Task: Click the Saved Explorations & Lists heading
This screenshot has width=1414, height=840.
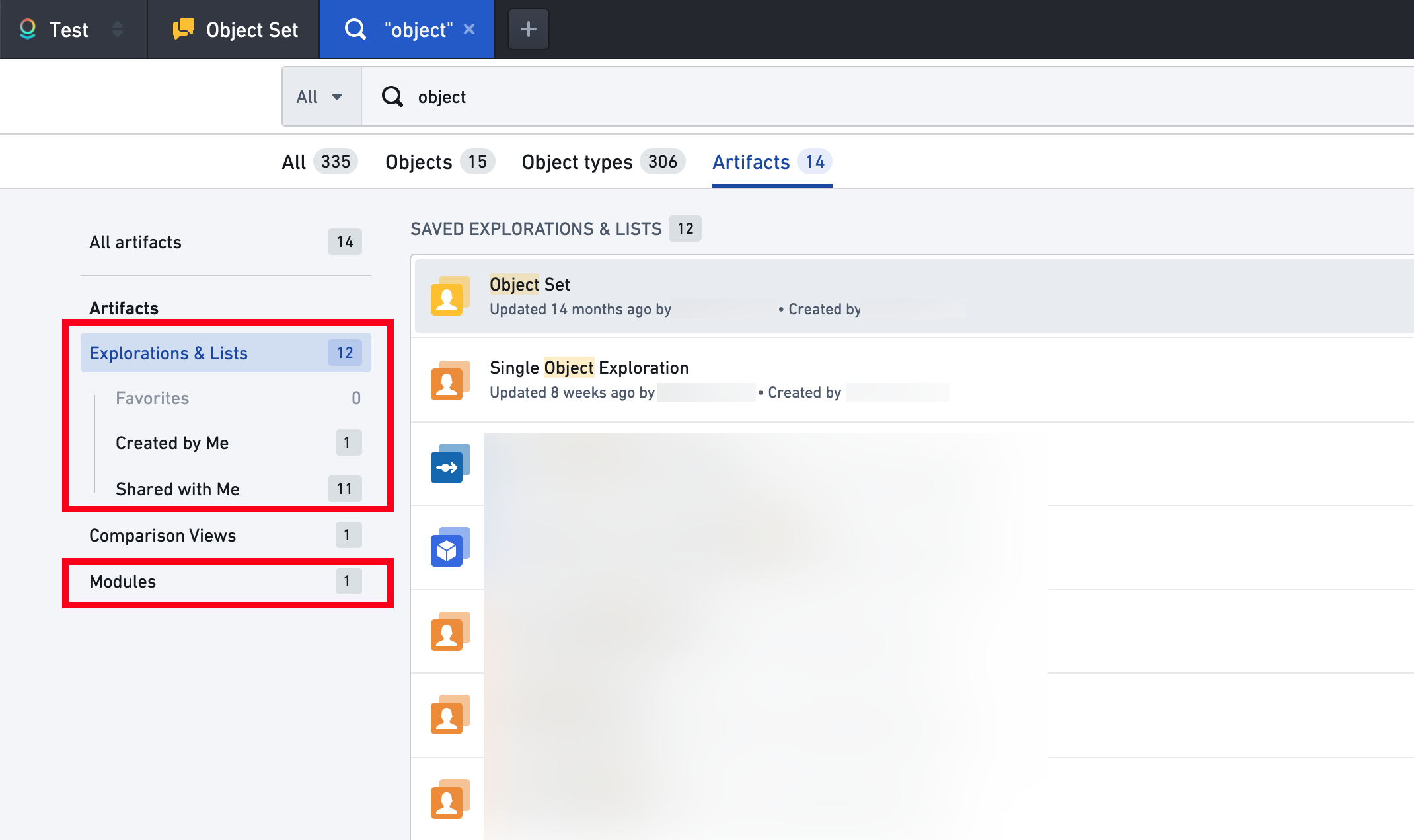Action: coord(536,229)
